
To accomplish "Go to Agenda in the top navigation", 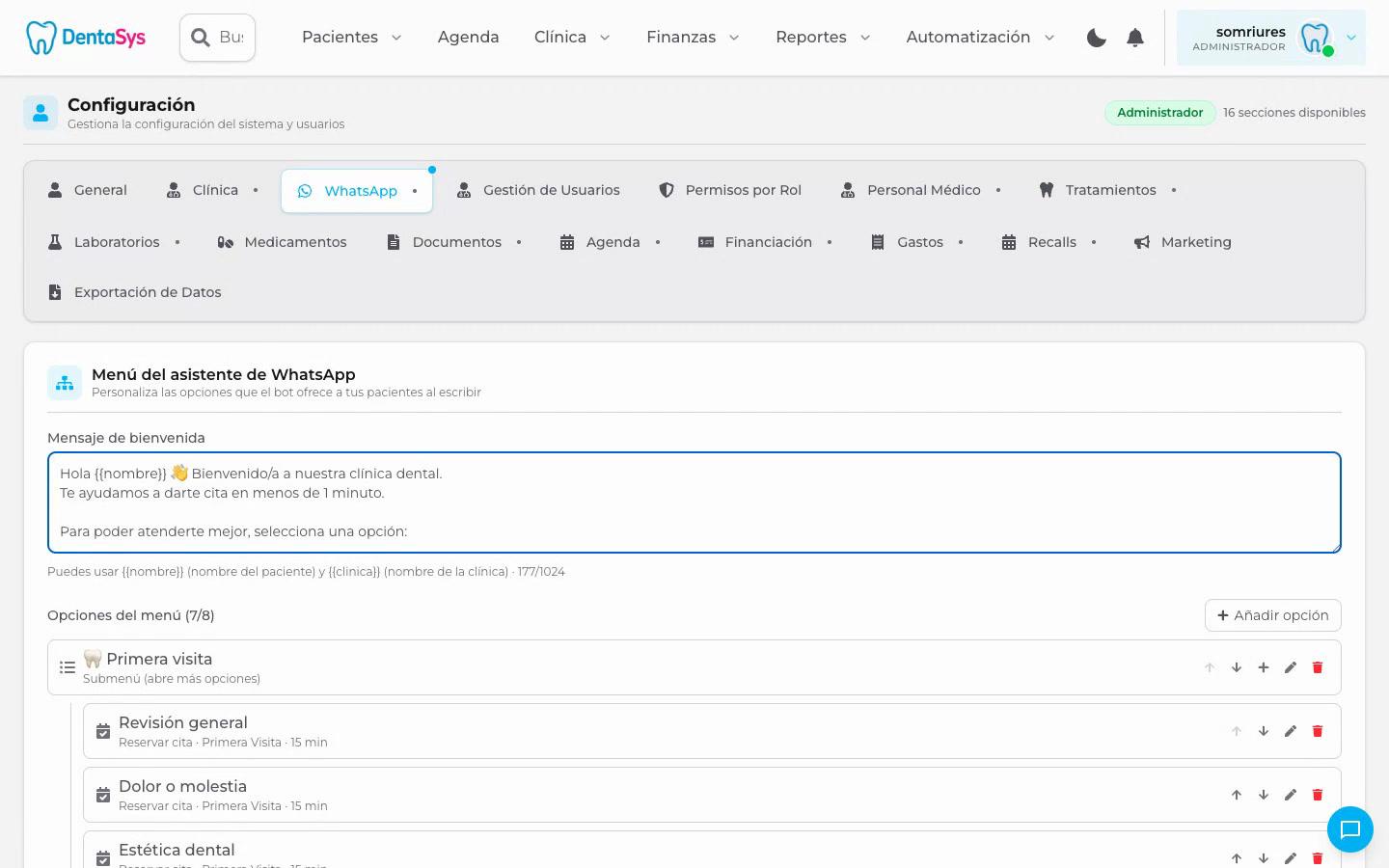I will coord(469,38).
